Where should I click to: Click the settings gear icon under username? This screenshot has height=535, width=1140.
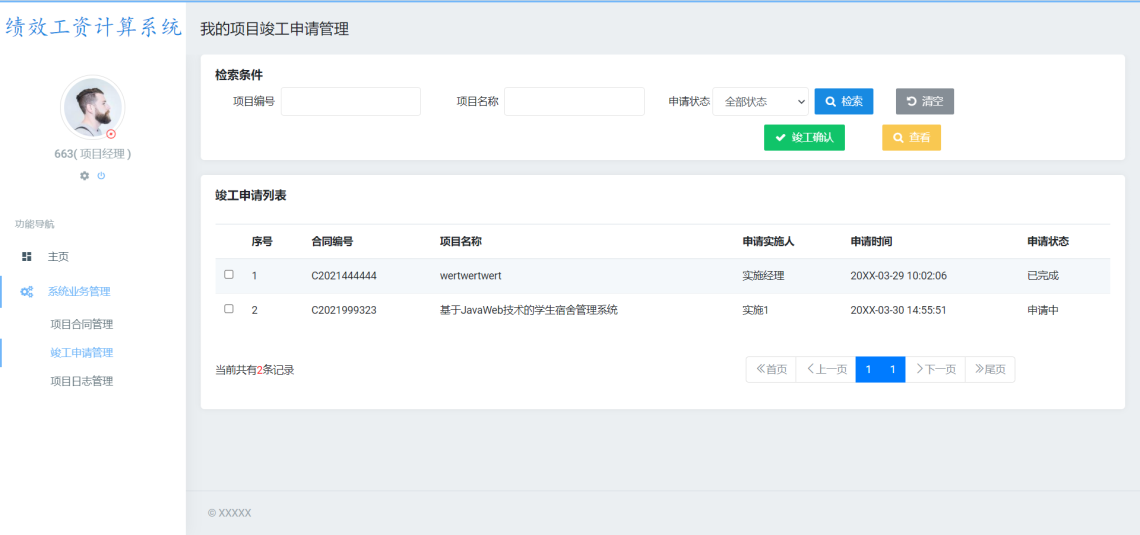coord(84,176)
